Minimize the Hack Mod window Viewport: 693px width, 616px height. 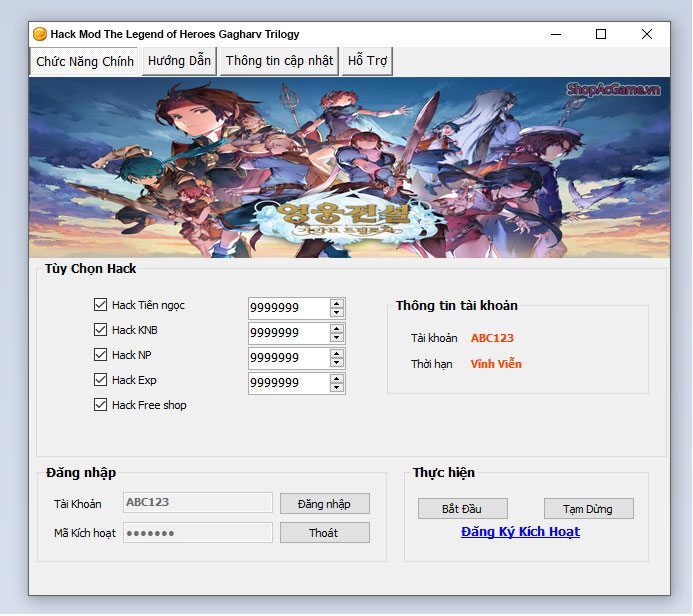[x=556, y=34]
